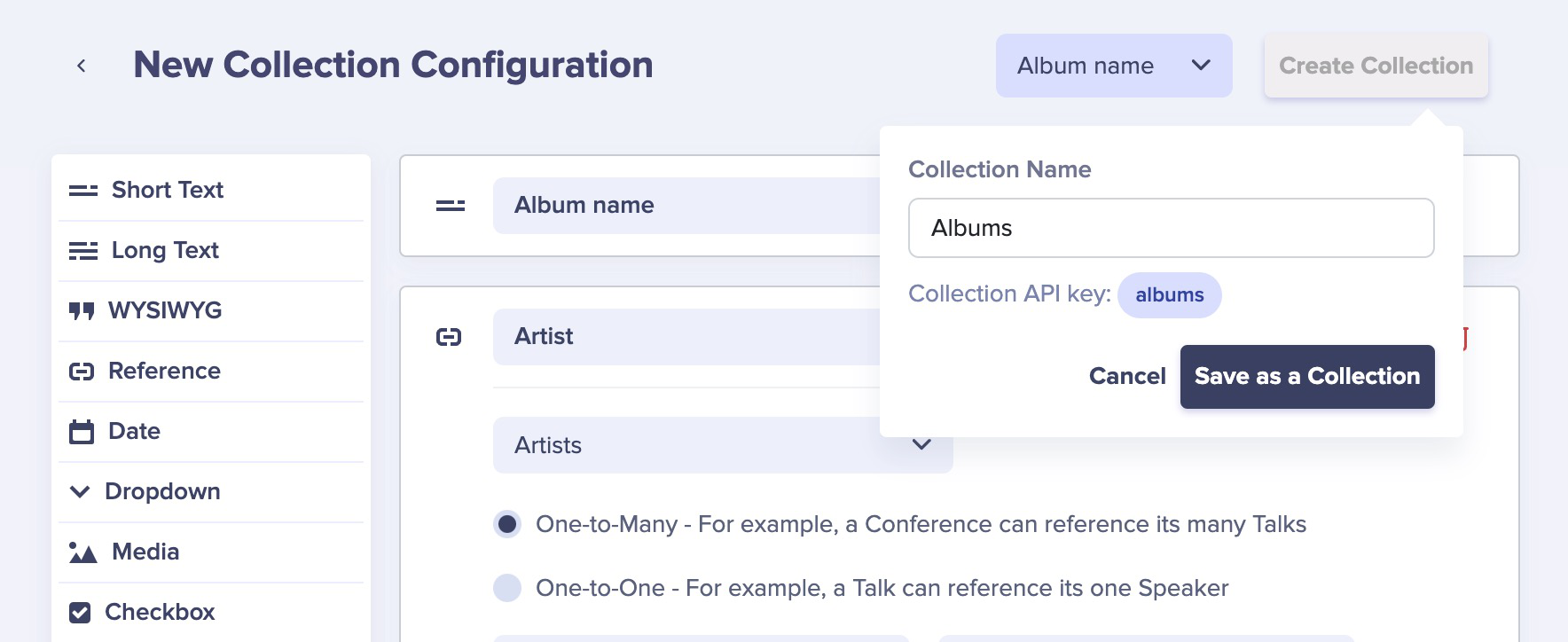1568x642 pixels.
Task: Select the Long Text field icon
Action: [83, 251]
